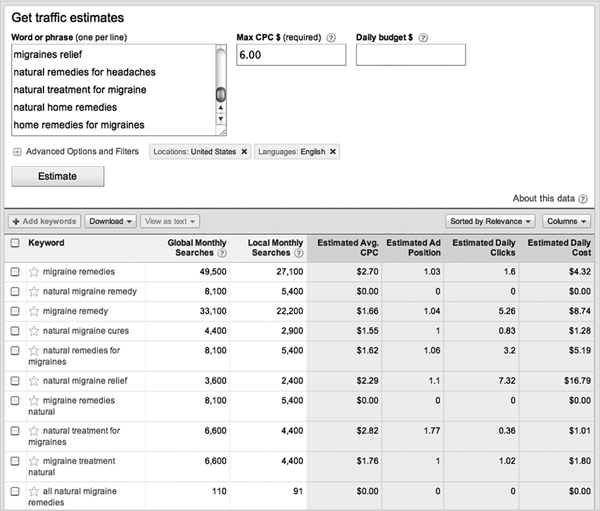
Task: Open the Download dropdown
Action: pos(110,221)
